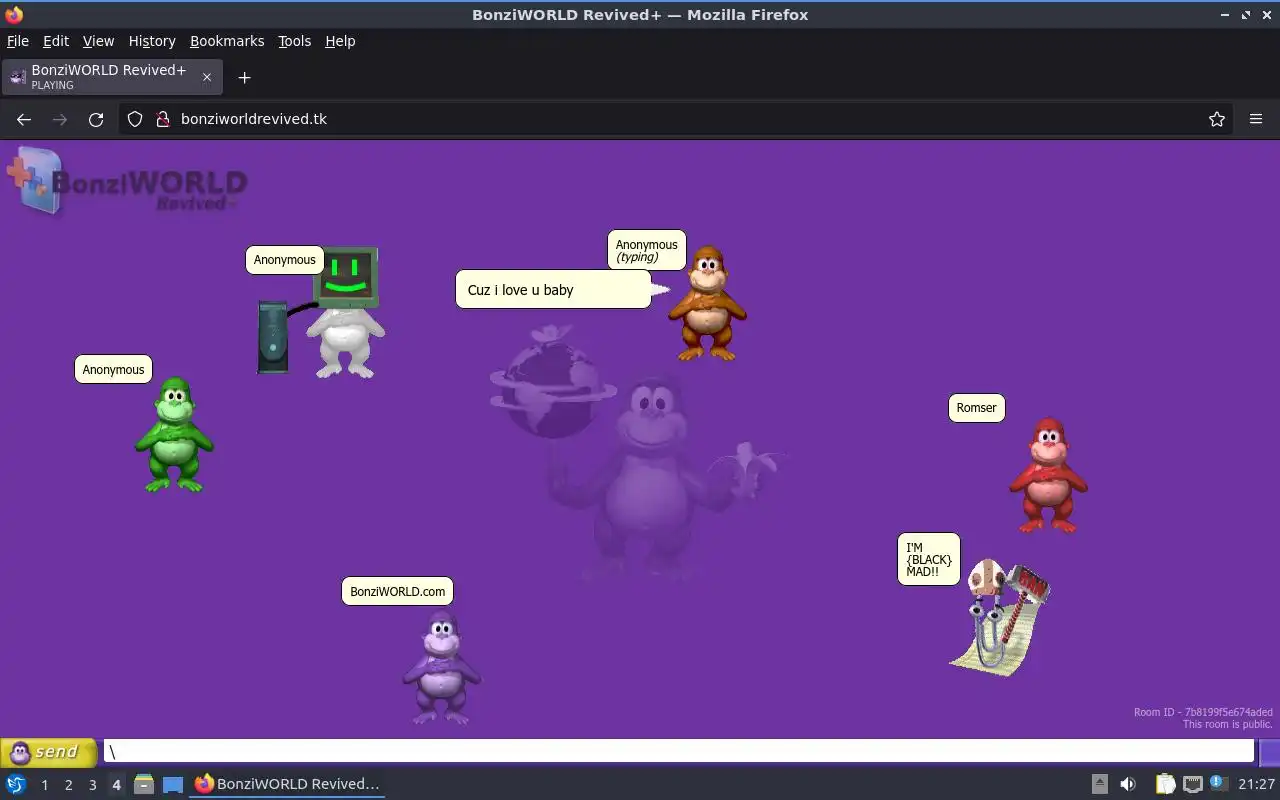1280x800 pixels.
Task: Click the BonziWORLD.com name tag
Action: (x=397, y=592)
